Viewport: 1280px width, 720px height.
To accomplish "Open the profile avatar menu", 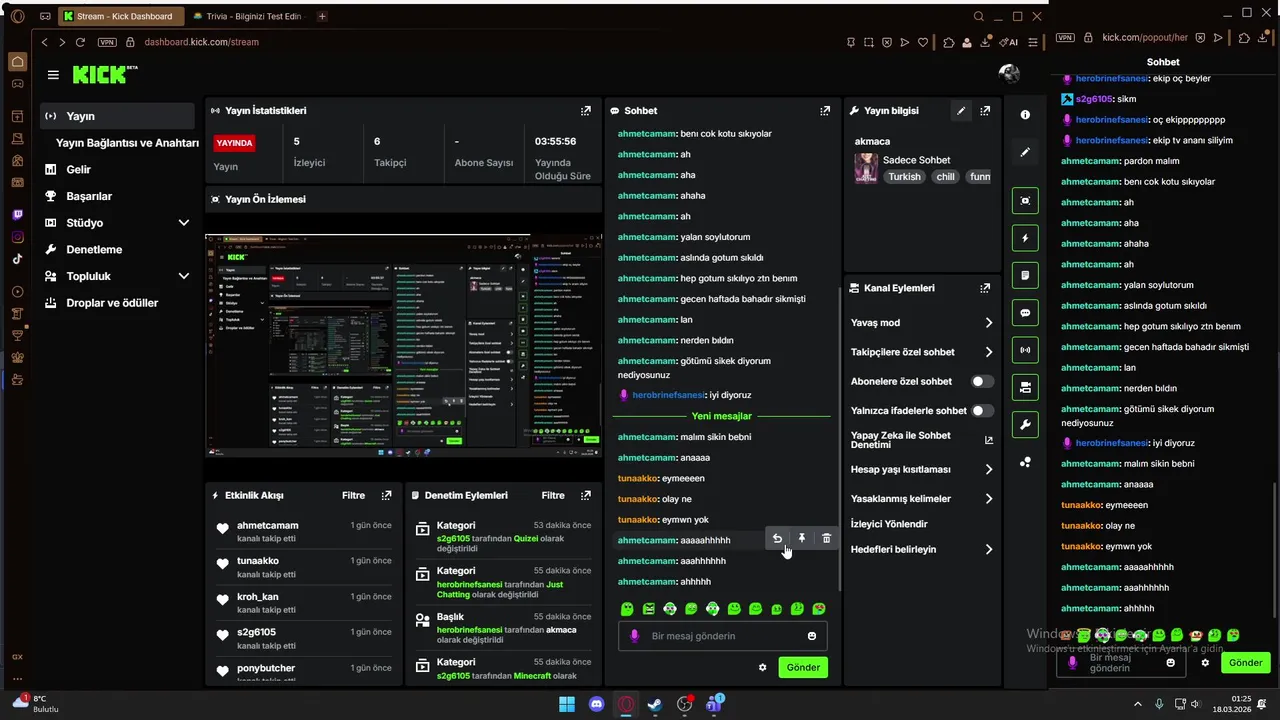I will tap(1009, 74).
